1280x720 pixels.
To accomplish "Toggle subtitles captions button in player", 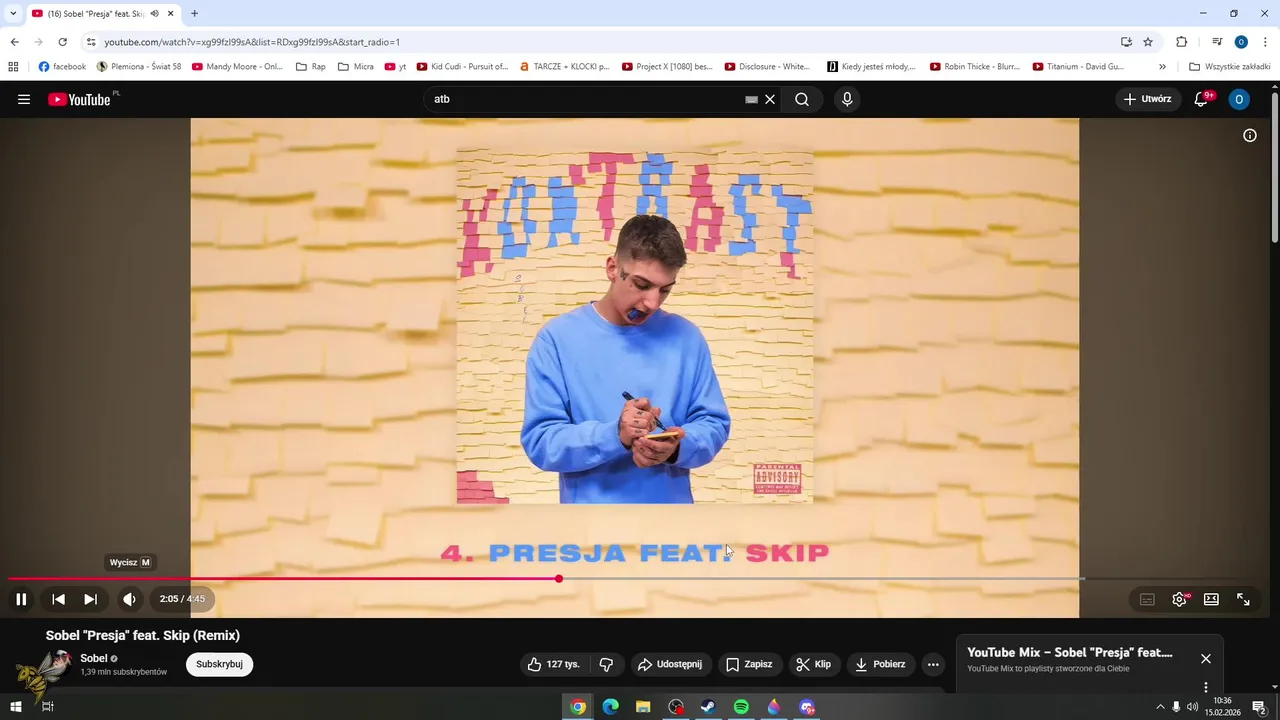I will point(1147,599).
